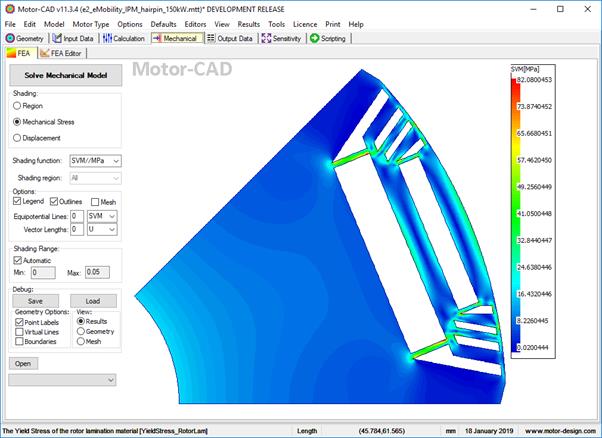Open the Motor Type menu

click(x=91, y=24)
